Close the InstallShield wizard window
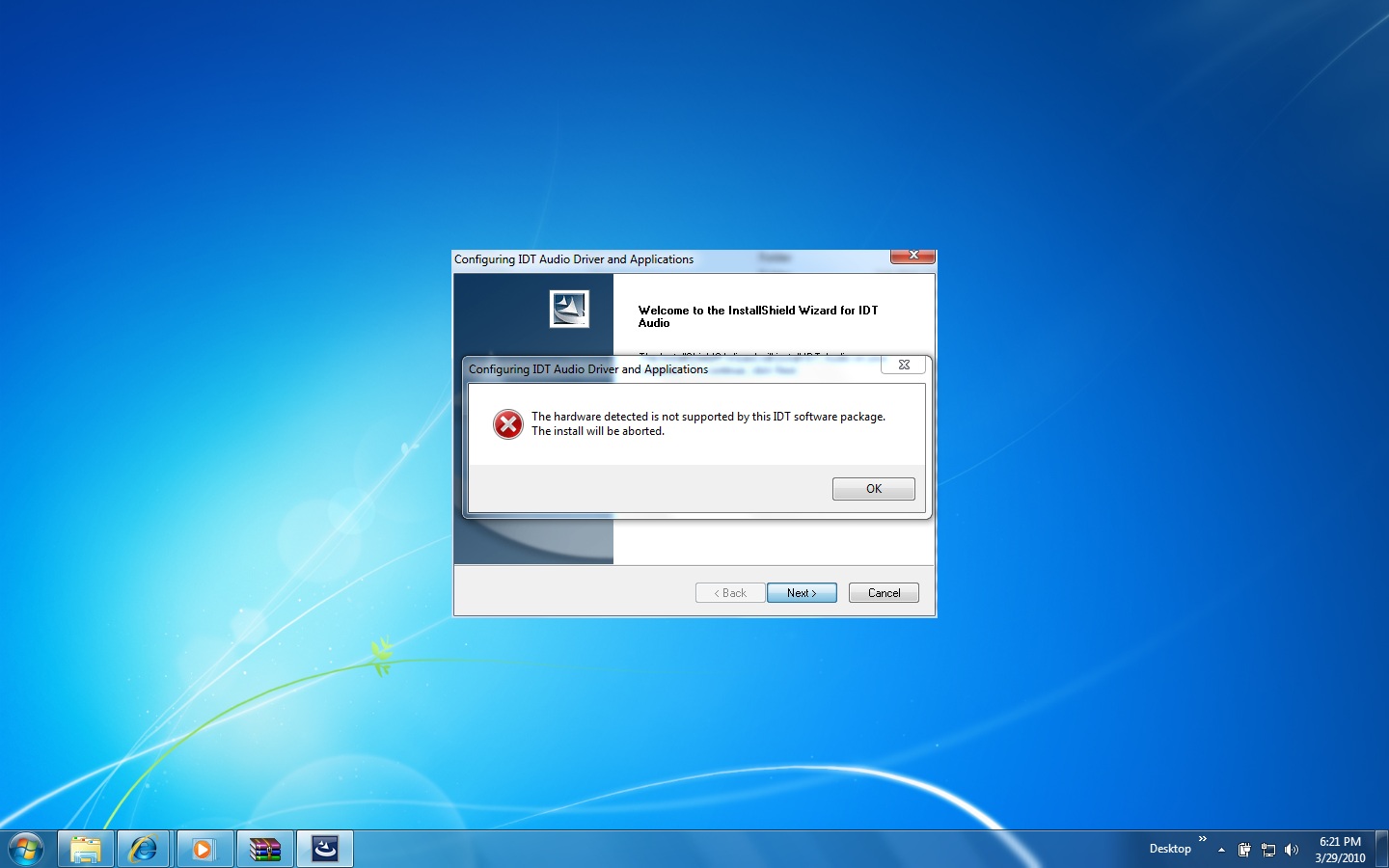1389x868 pixels. 912,256
